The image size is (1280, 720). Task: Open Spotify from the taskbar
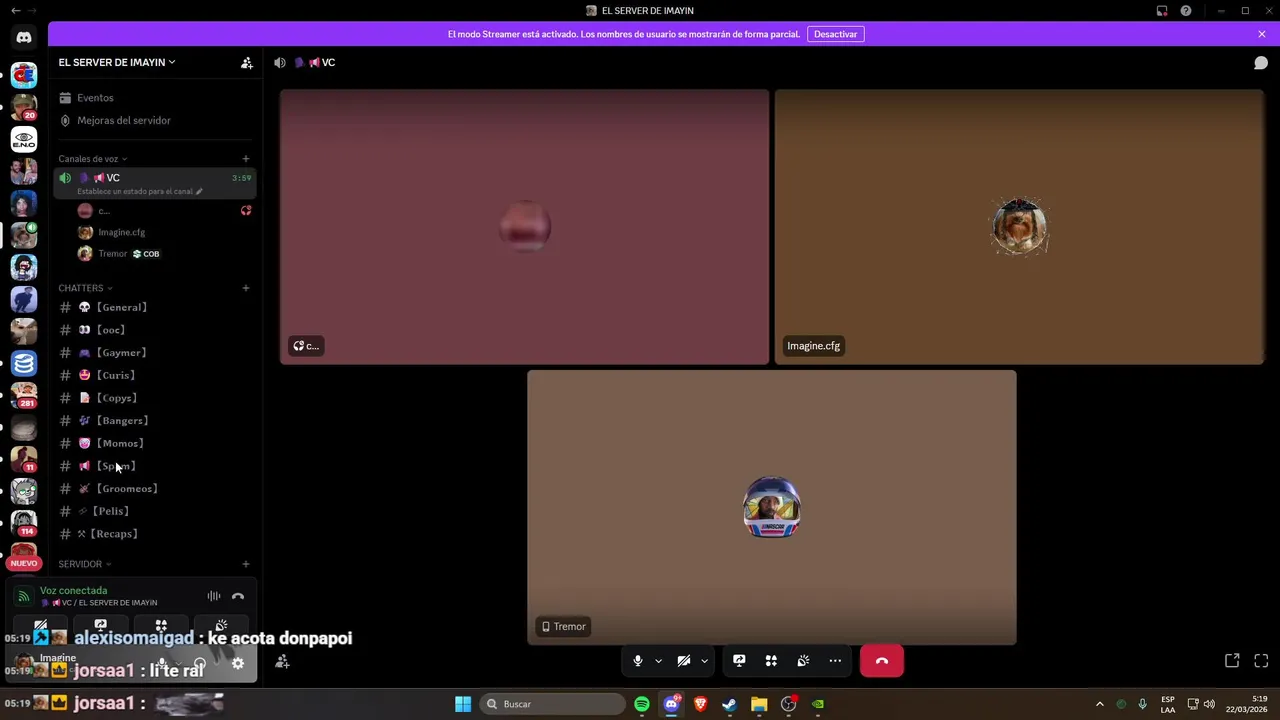(642, 704)
